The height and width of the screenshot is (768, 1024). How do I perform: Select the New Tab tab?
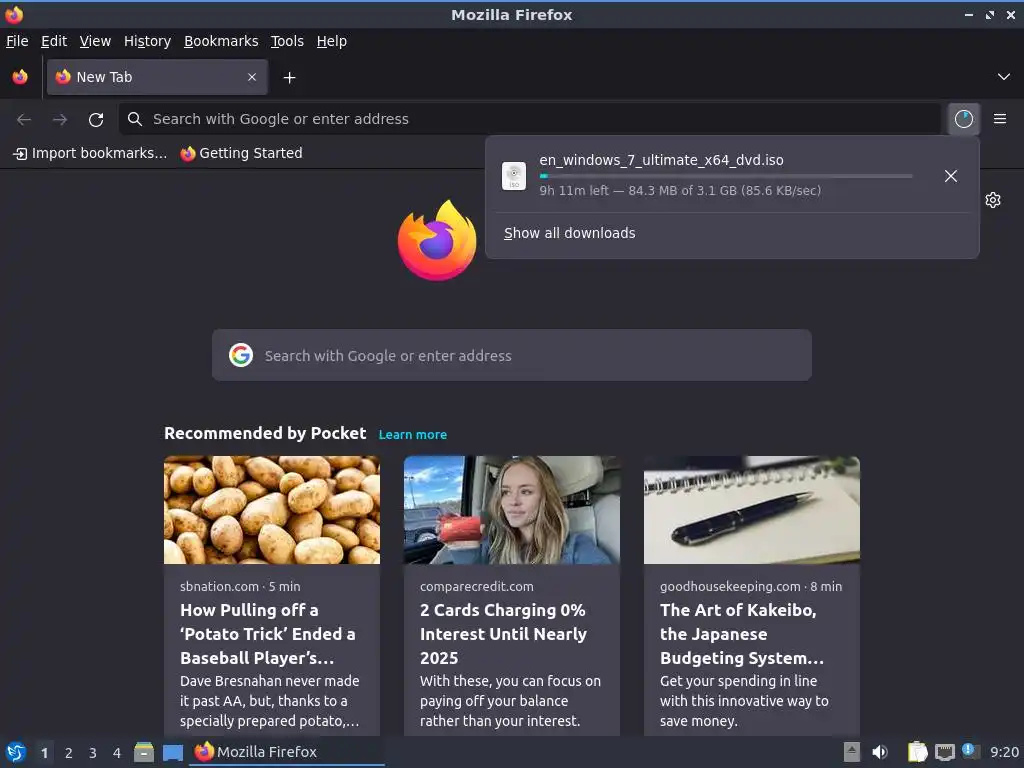click(x=157, y=77)
